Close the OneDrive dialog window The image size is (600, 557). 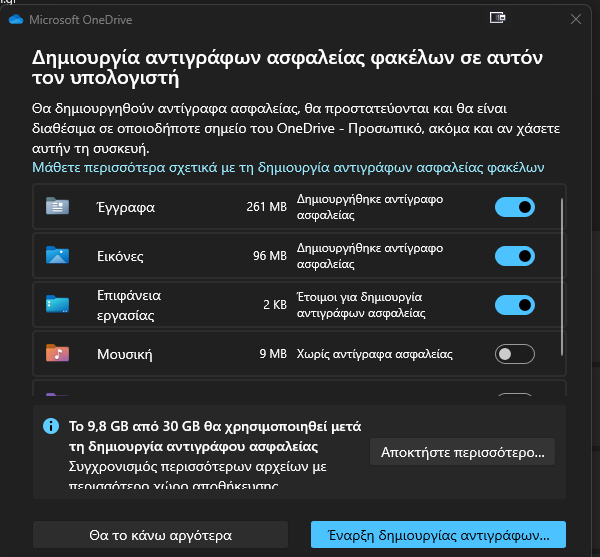point(576,19)
